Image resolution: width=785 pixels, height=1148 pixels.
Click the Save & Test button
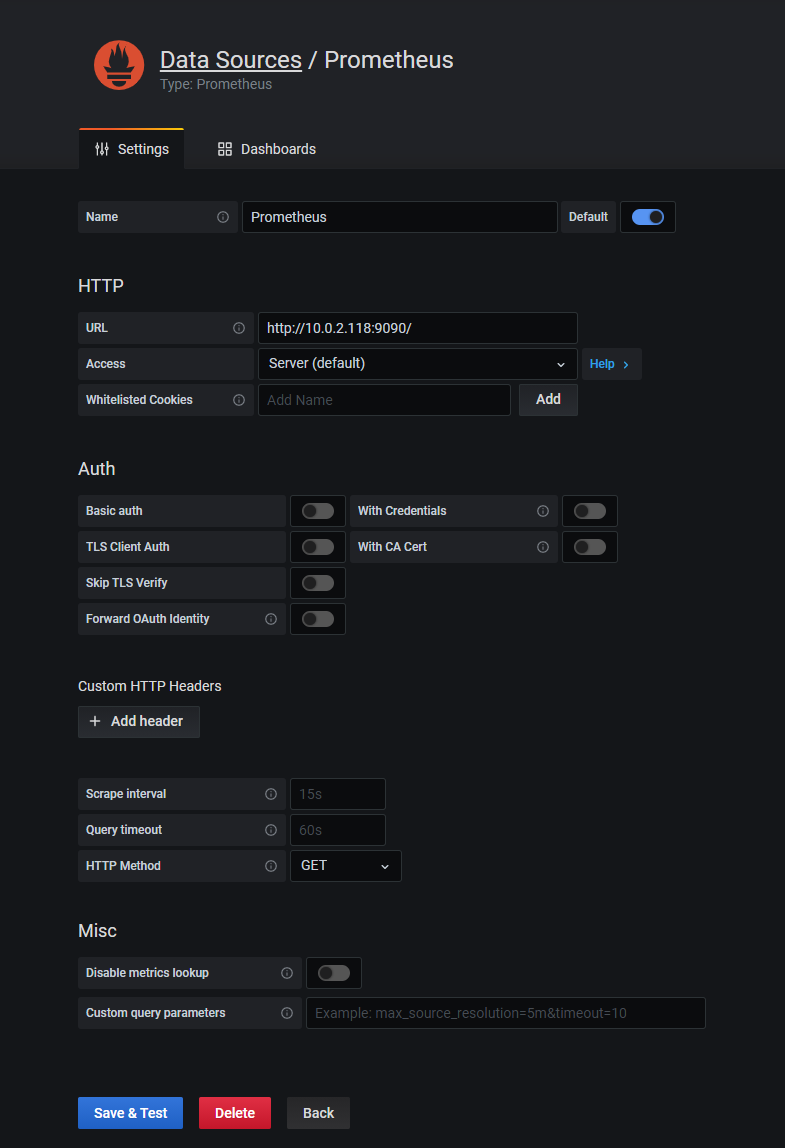click(131, 1113)
